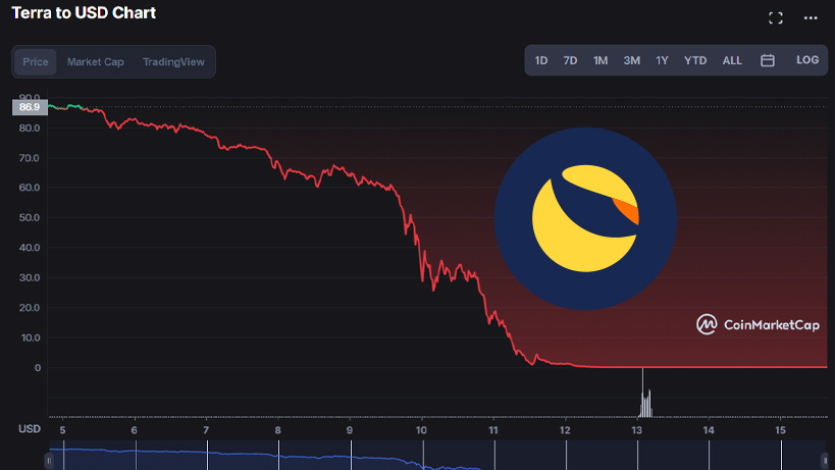Click the 86.9 price label on axis
The image size is (835, 470).
pyautogui.click(x=30, y=107)
